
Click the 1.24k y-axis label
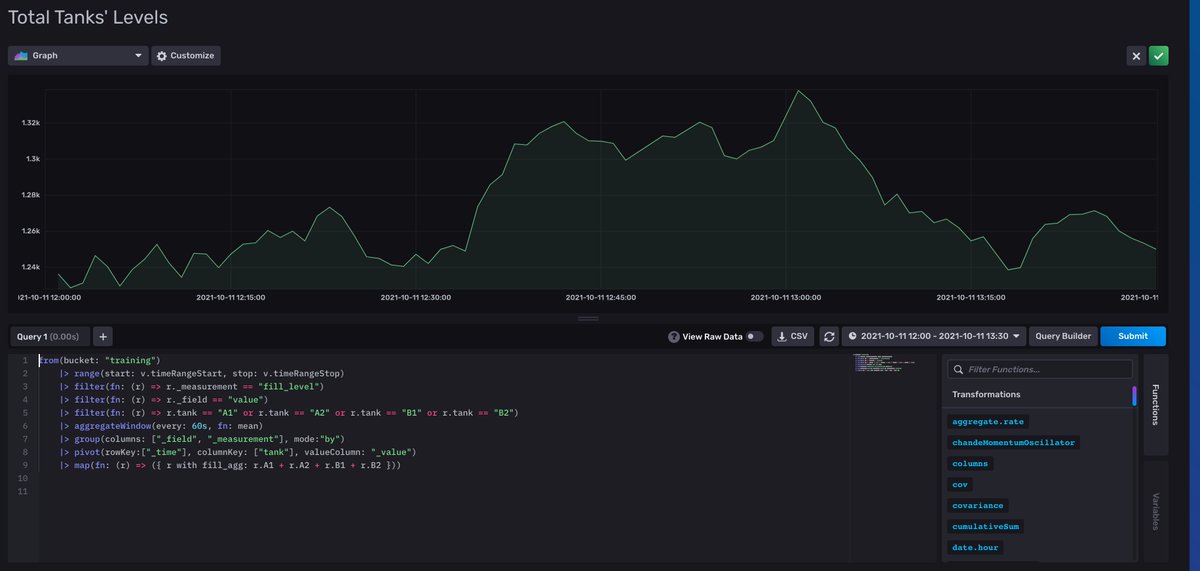[x=30, y=267]
